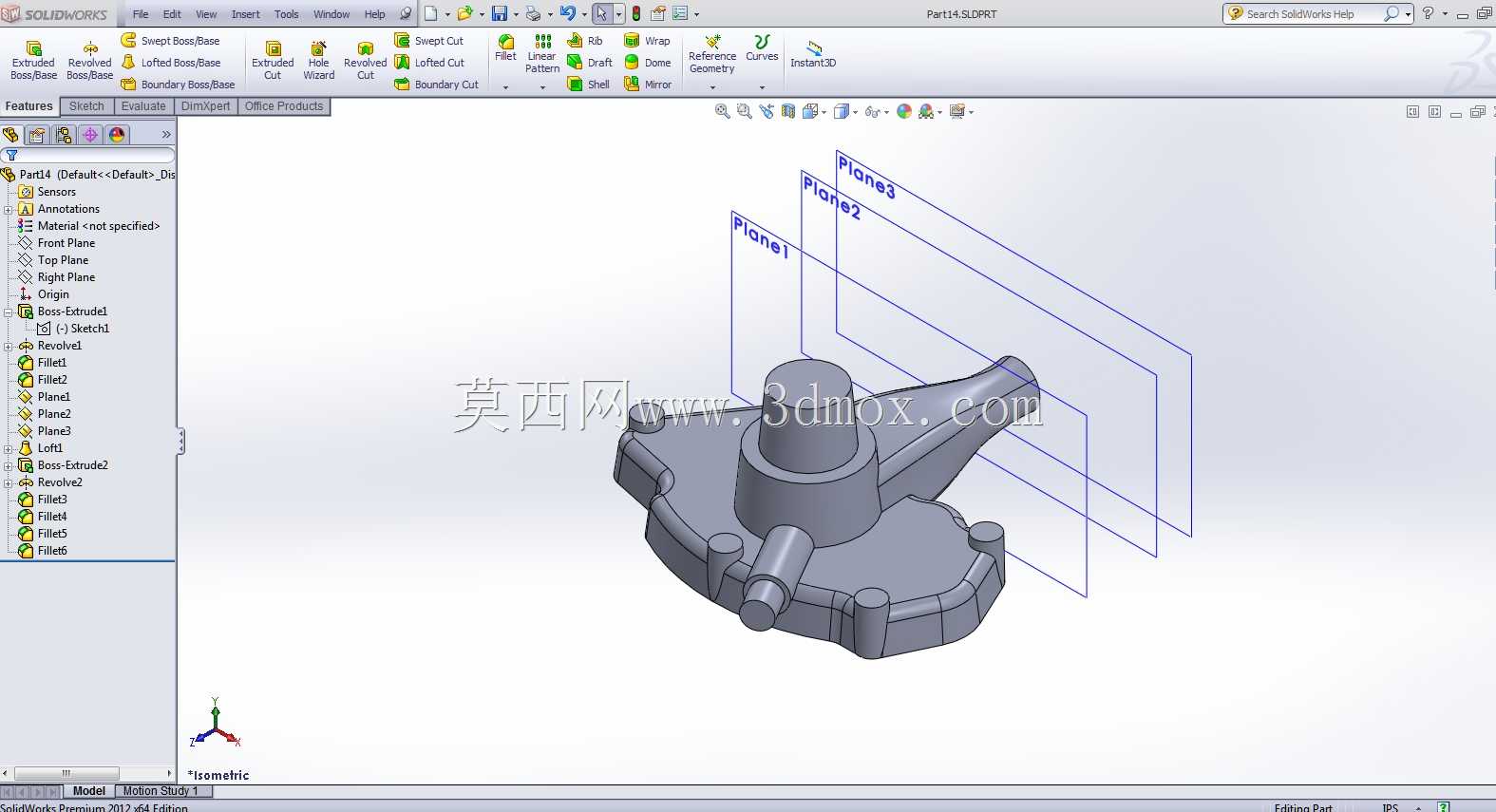Select the Extruded Boss/Base tool
This screenshot has height=812, width=1496.
[x=33, y=61]
